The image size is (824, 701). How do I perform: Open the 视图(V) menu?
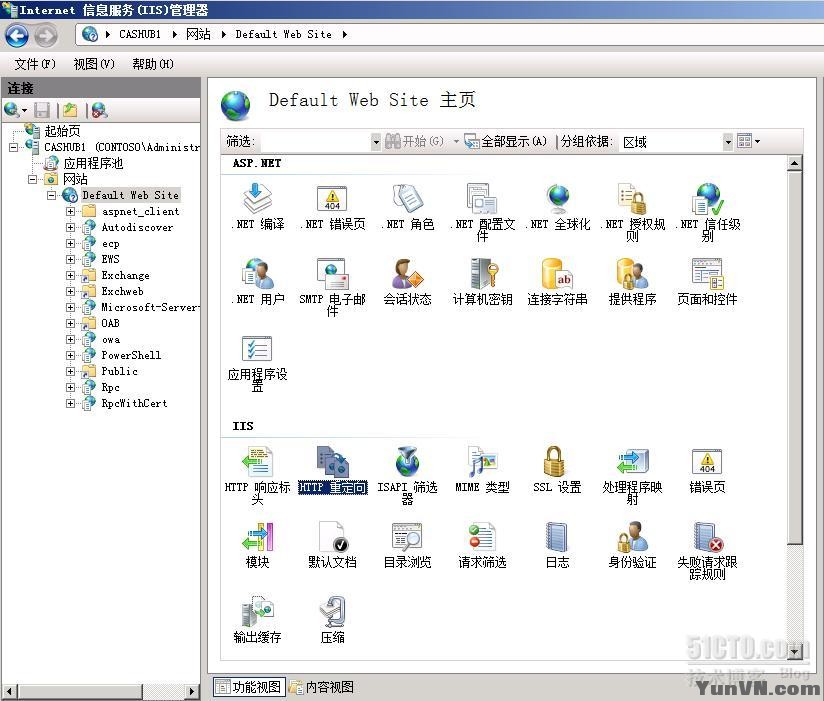94,64
